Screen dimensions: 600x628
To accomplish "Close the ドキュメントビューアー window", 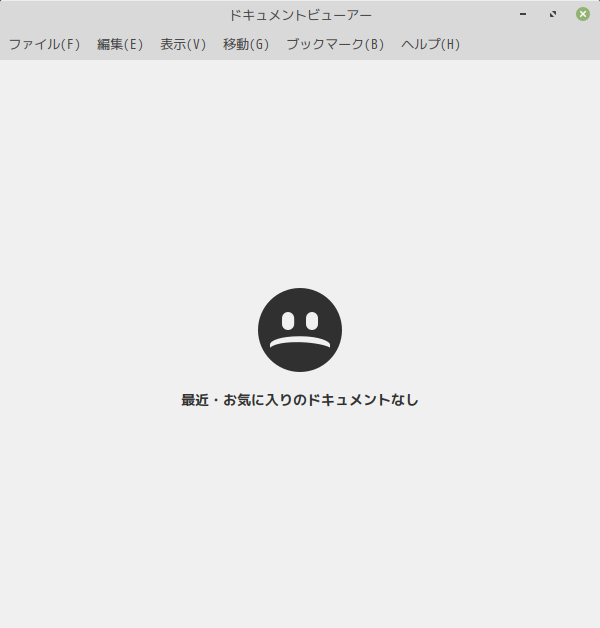I will [583, 14].
